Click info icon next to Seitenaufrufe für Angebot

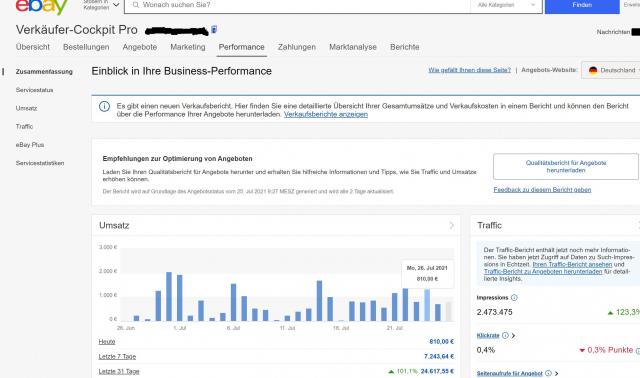pos(549,373)
